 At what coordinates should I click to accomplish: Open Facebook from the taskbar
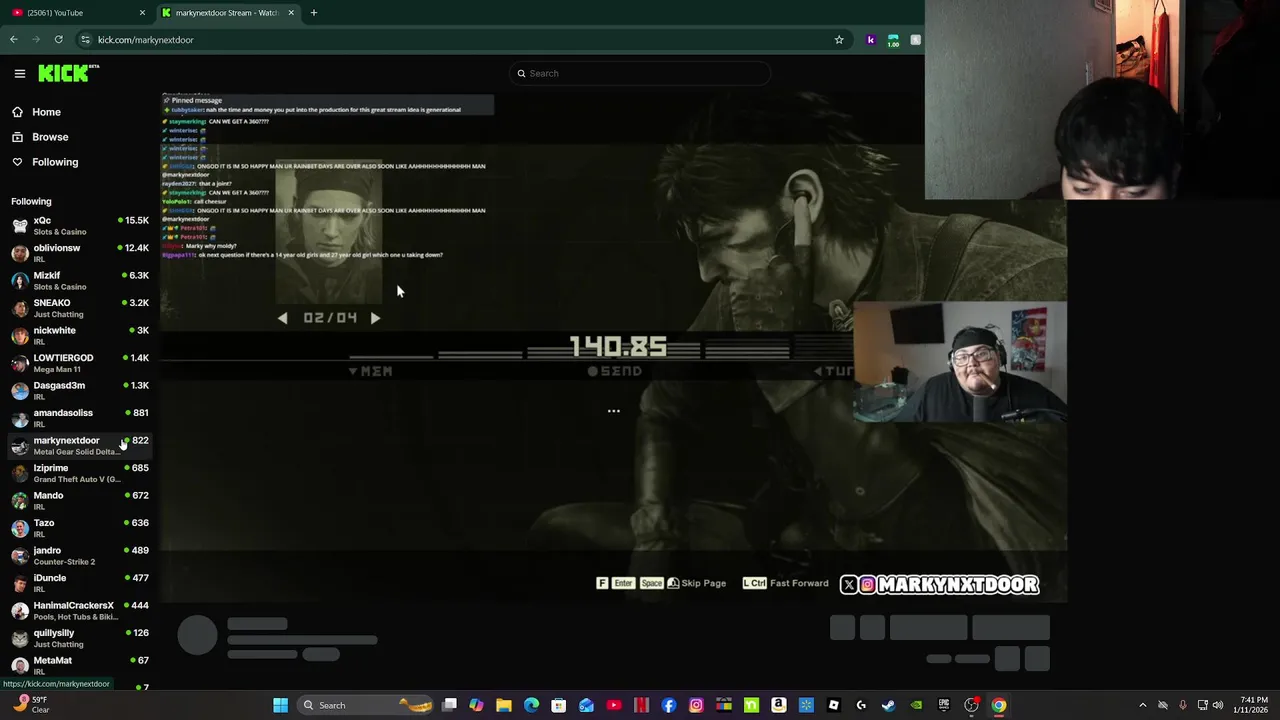click(x=669, y=705)
